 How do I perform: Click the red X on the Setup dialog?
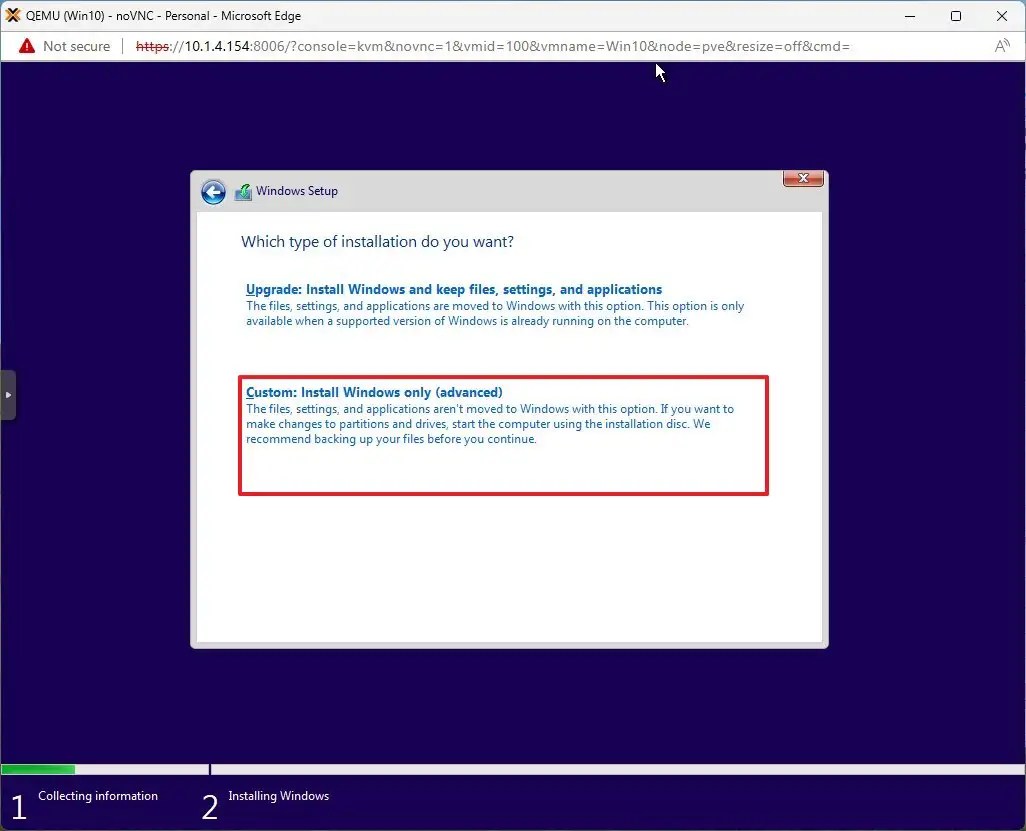pyautogui.click(x=803, y=177)
